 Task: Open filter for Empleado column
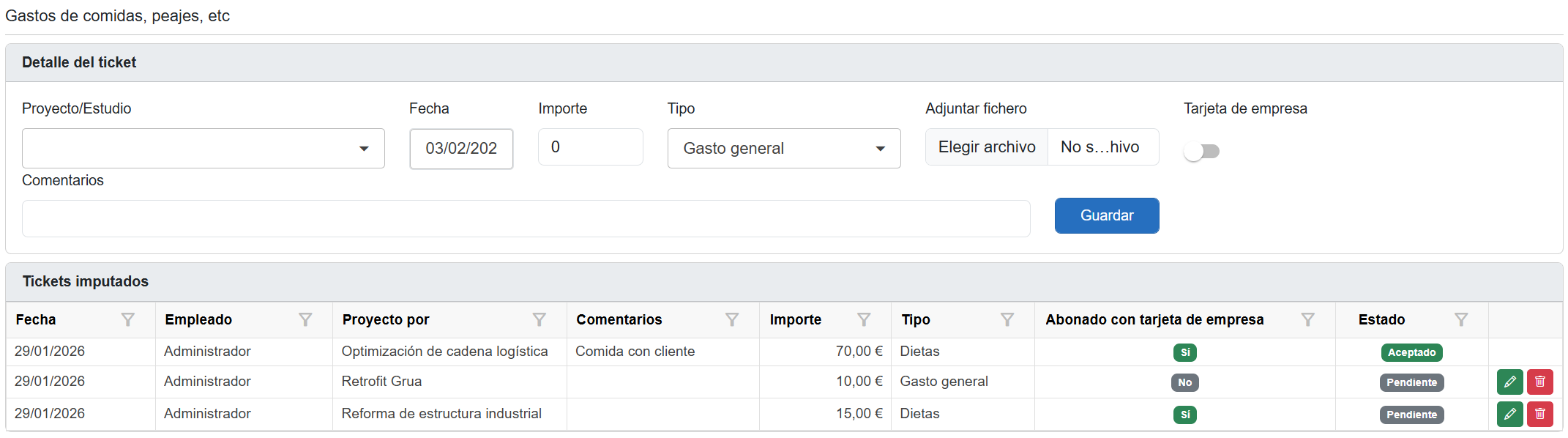305,320
